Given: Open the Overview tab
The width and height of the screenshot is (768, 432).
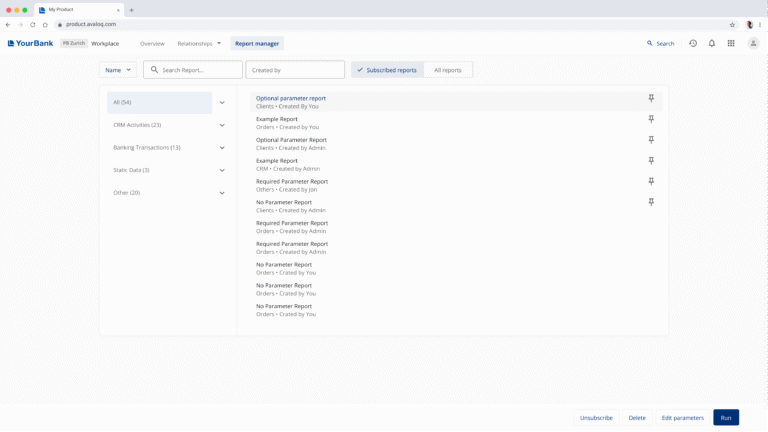Looking at the screenshot, I should 152,43.
